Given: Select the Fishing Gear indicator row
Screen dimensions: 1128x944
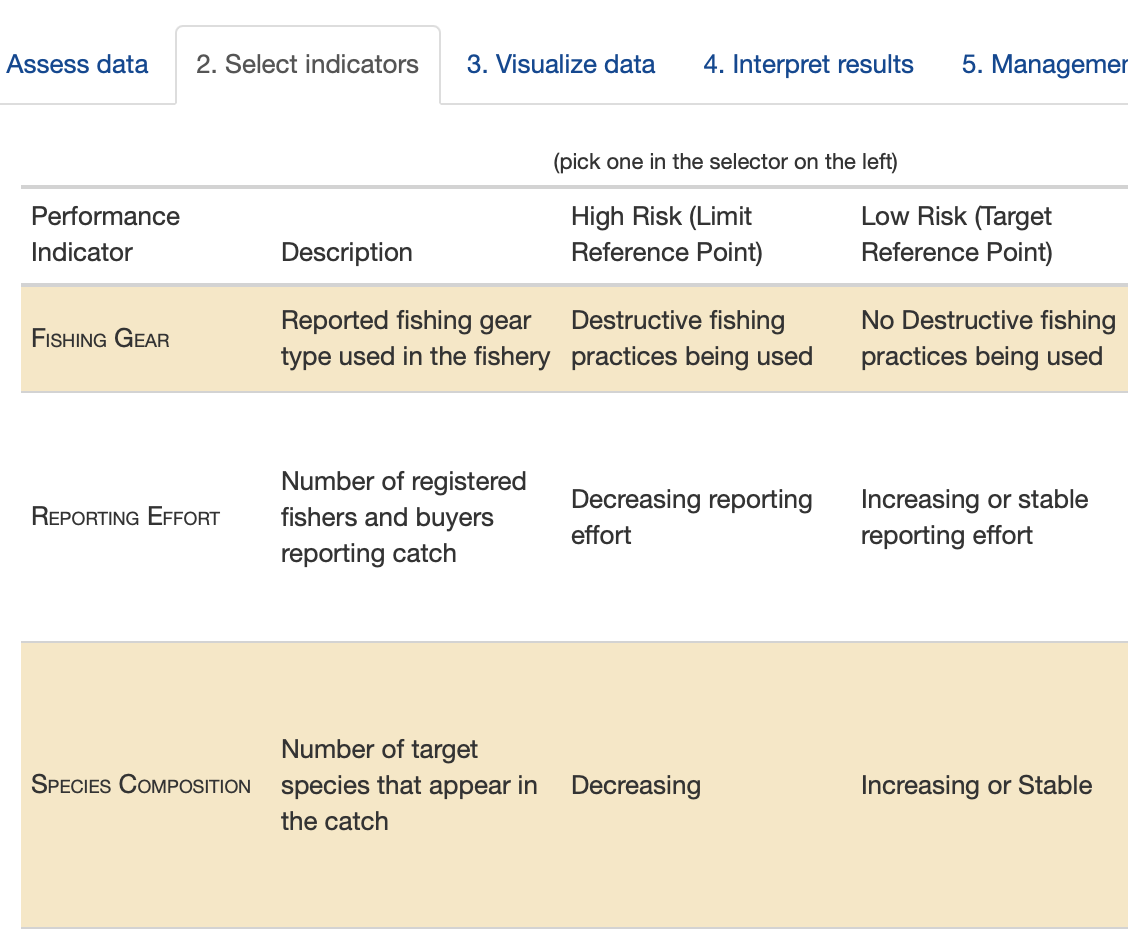Looking at the screenshot, I should 100,338.
